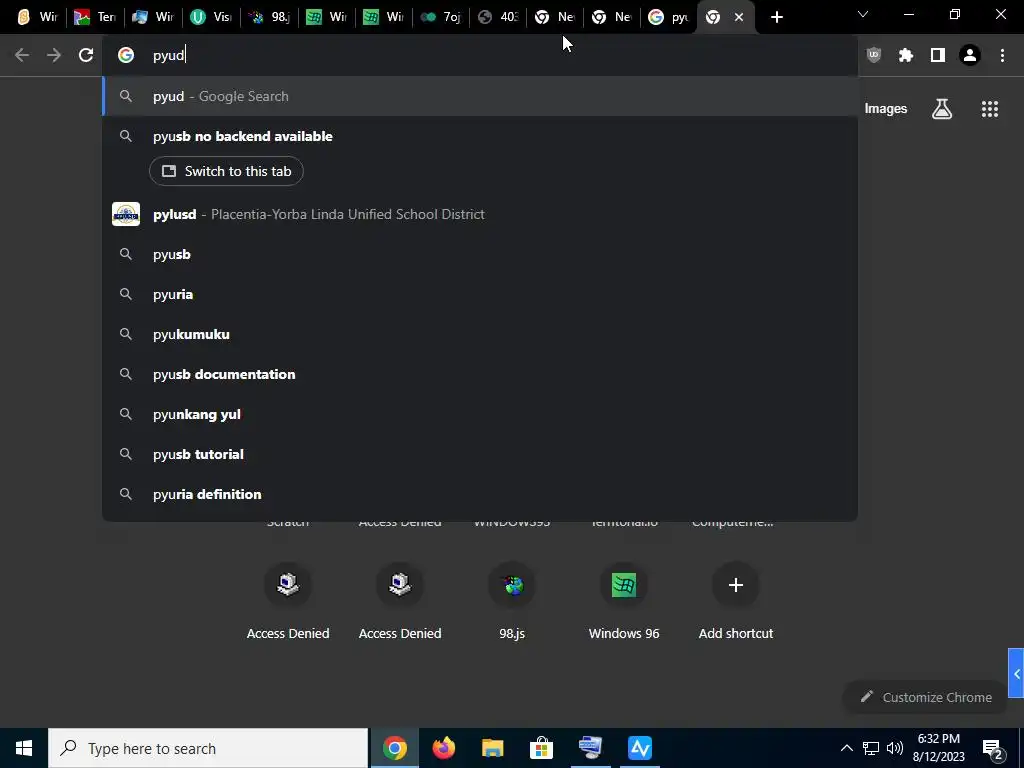Viewport: 1024px width, 768px height.
Task: Click the Add shortcut plus tile
Action: click(x=736, y=601)
